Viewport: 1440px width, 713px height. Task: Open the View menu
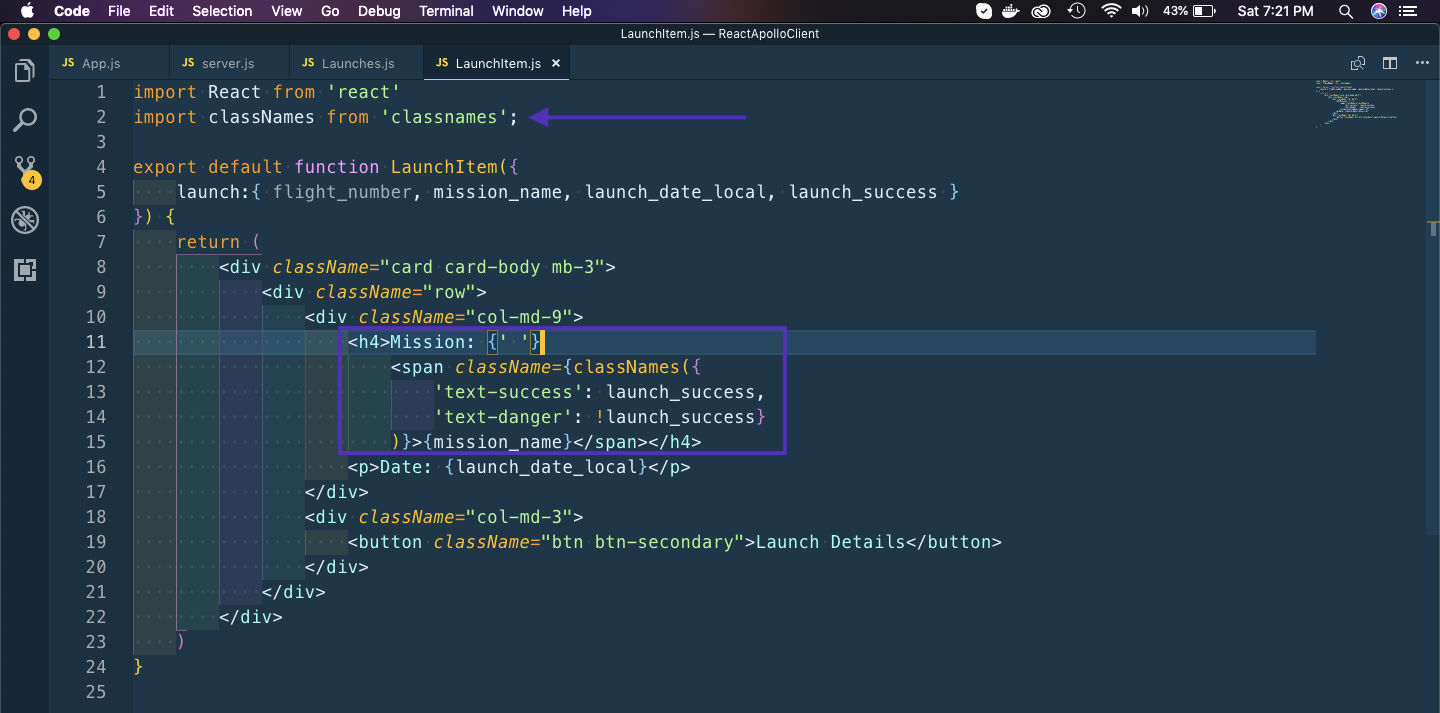(x=287, y=11)
